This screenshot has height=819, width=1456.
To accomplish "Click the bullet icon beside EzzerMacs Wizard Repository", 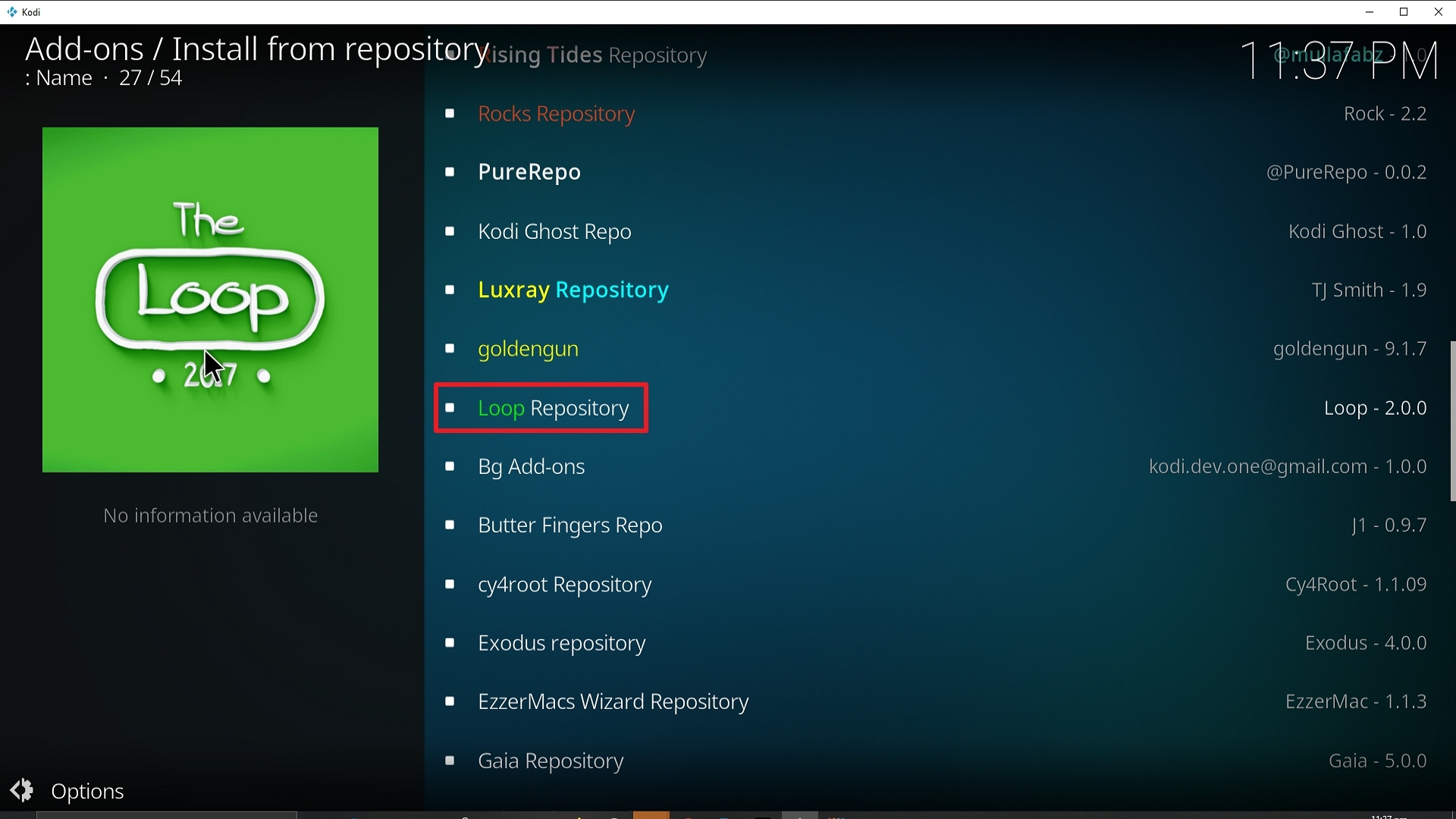I will point(450,701).
